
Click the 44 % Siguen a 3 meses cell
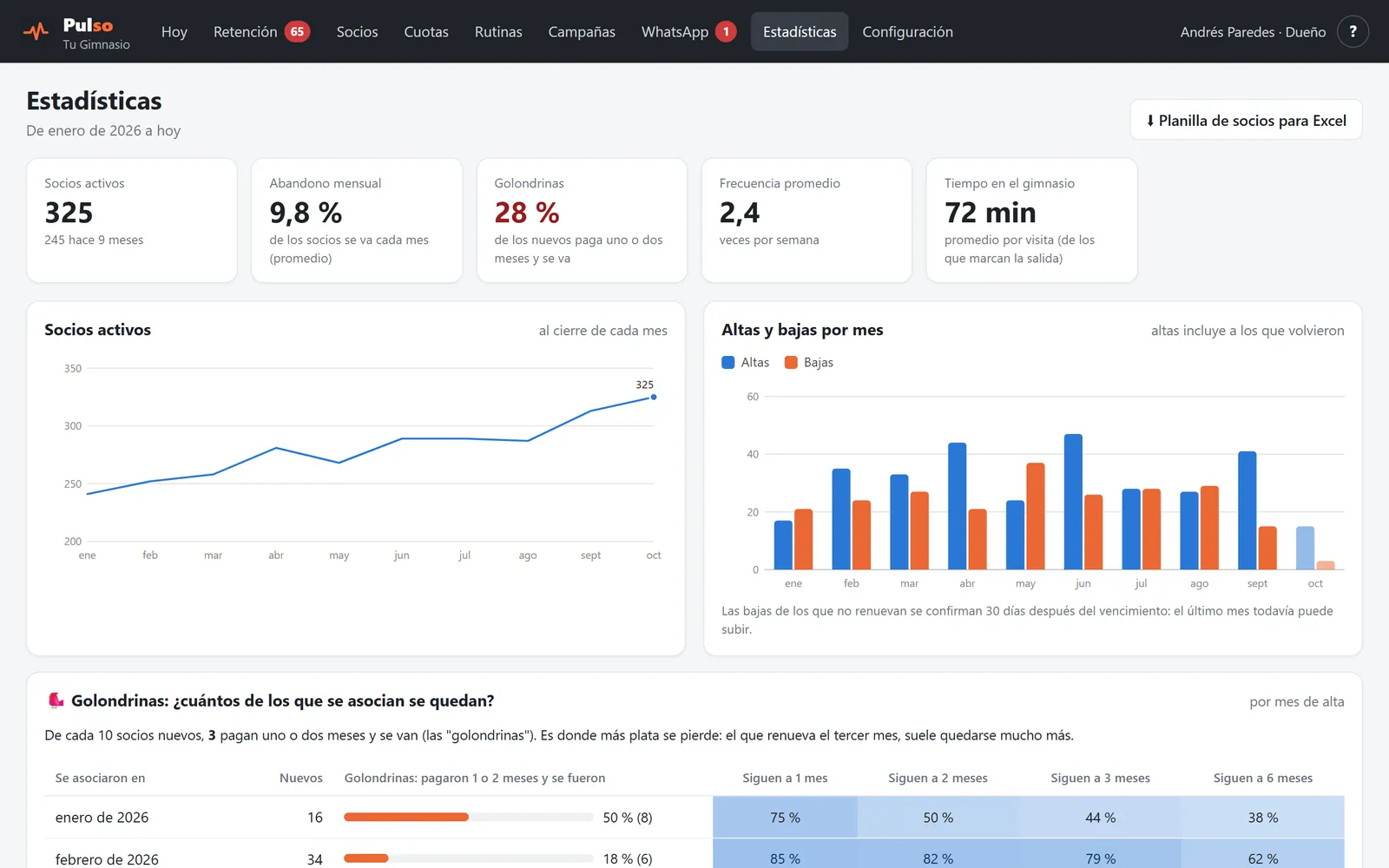pos(1100,818)
